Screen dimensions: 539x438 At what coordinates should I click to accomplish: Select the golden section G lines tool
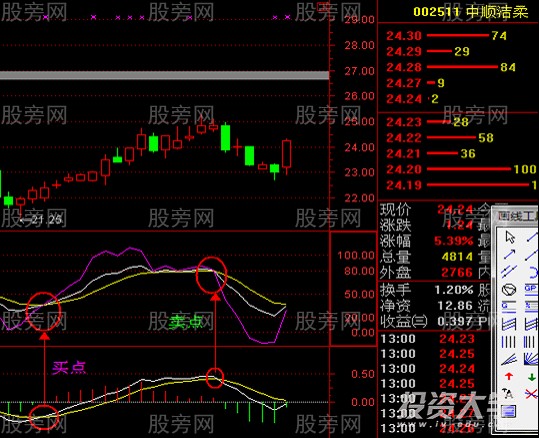click(x=509, y=307)
